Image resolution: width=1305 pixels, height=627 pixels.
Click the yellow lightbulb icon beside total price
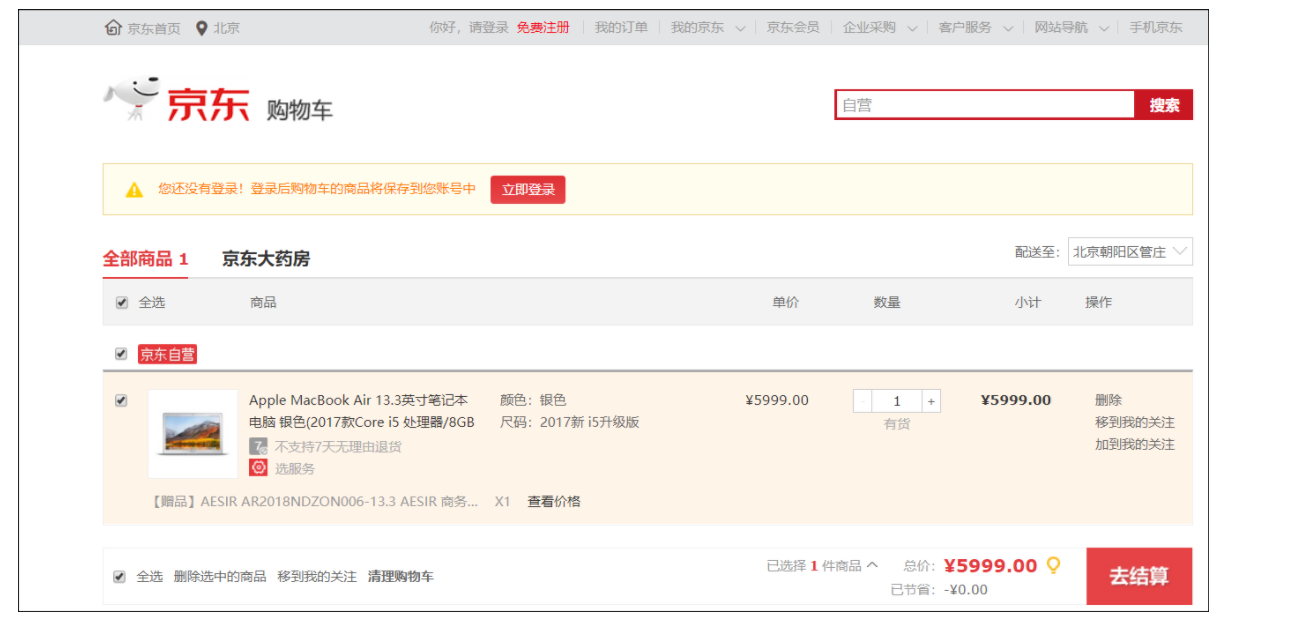[1053, 565]
